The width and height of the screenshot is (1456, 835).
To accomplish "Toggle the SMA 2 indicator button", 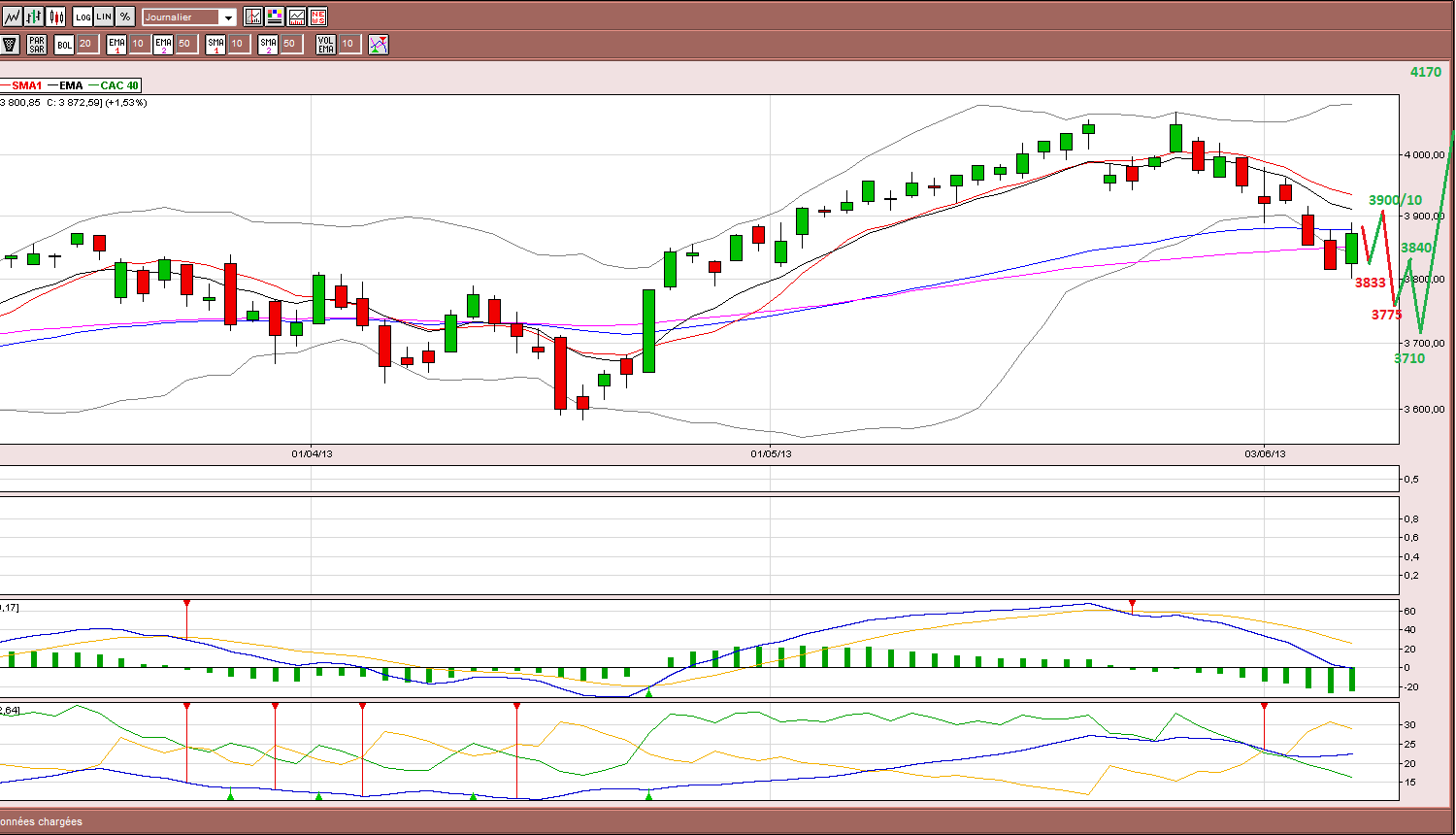I will click(268, 44).
